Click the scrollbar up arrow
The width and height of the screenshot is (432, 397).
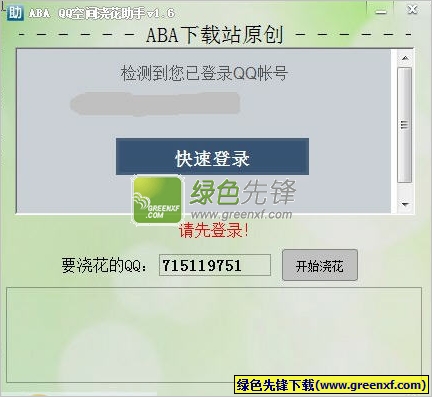pos(405,59)
